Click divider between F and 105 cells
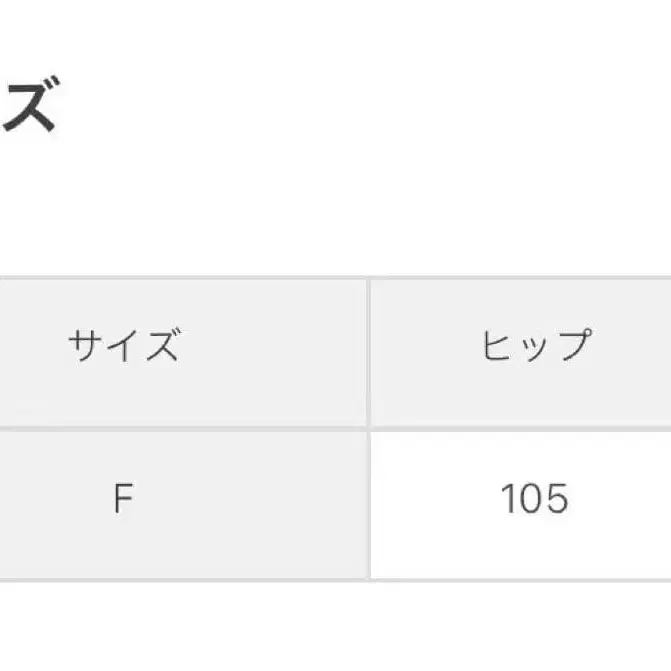Image resolution: width=671 pixels, height=671 pixels. coord(368,503)
